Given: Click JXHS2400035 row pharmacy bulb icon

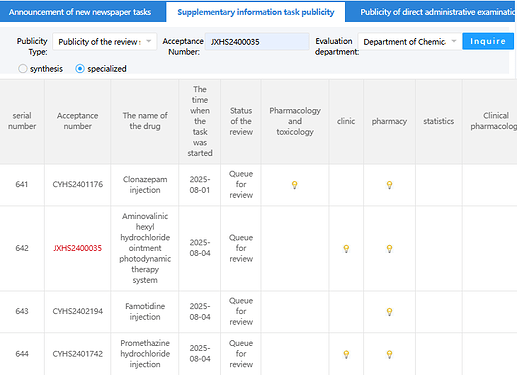Looking at the screenshot, I should click(389, 249).
